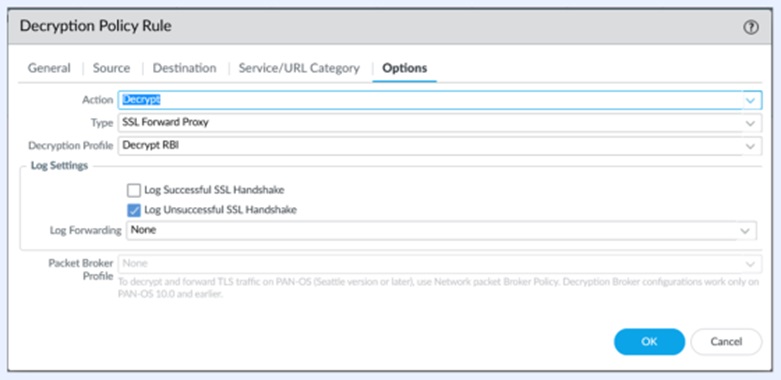The height and width of the screenshot is (380, 781).
Task: Go to the Destination tab
Action: click(x=184, y=68)
